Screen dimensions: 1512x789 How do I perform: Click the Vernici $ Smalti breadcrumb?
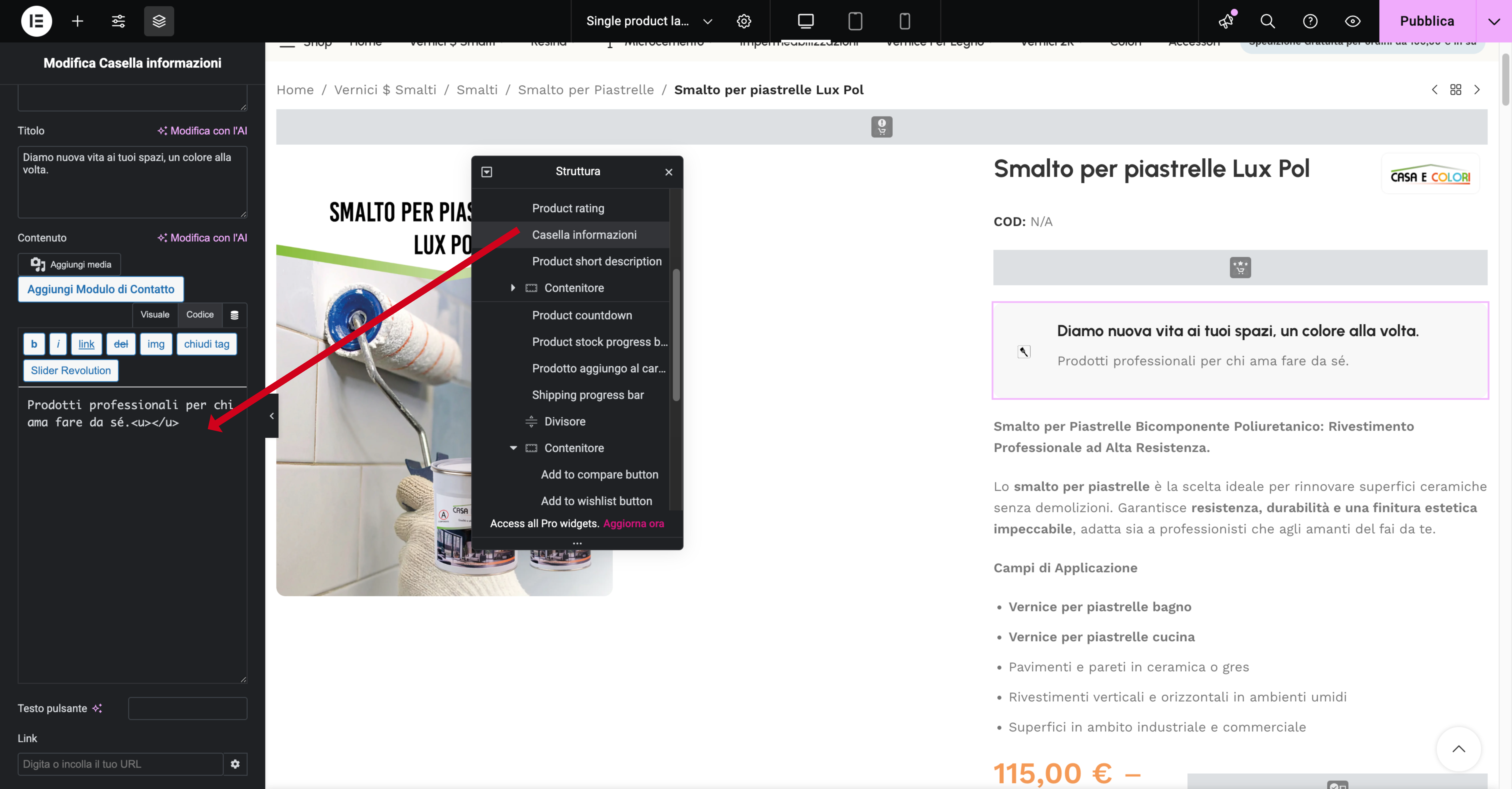pos(385,90)
